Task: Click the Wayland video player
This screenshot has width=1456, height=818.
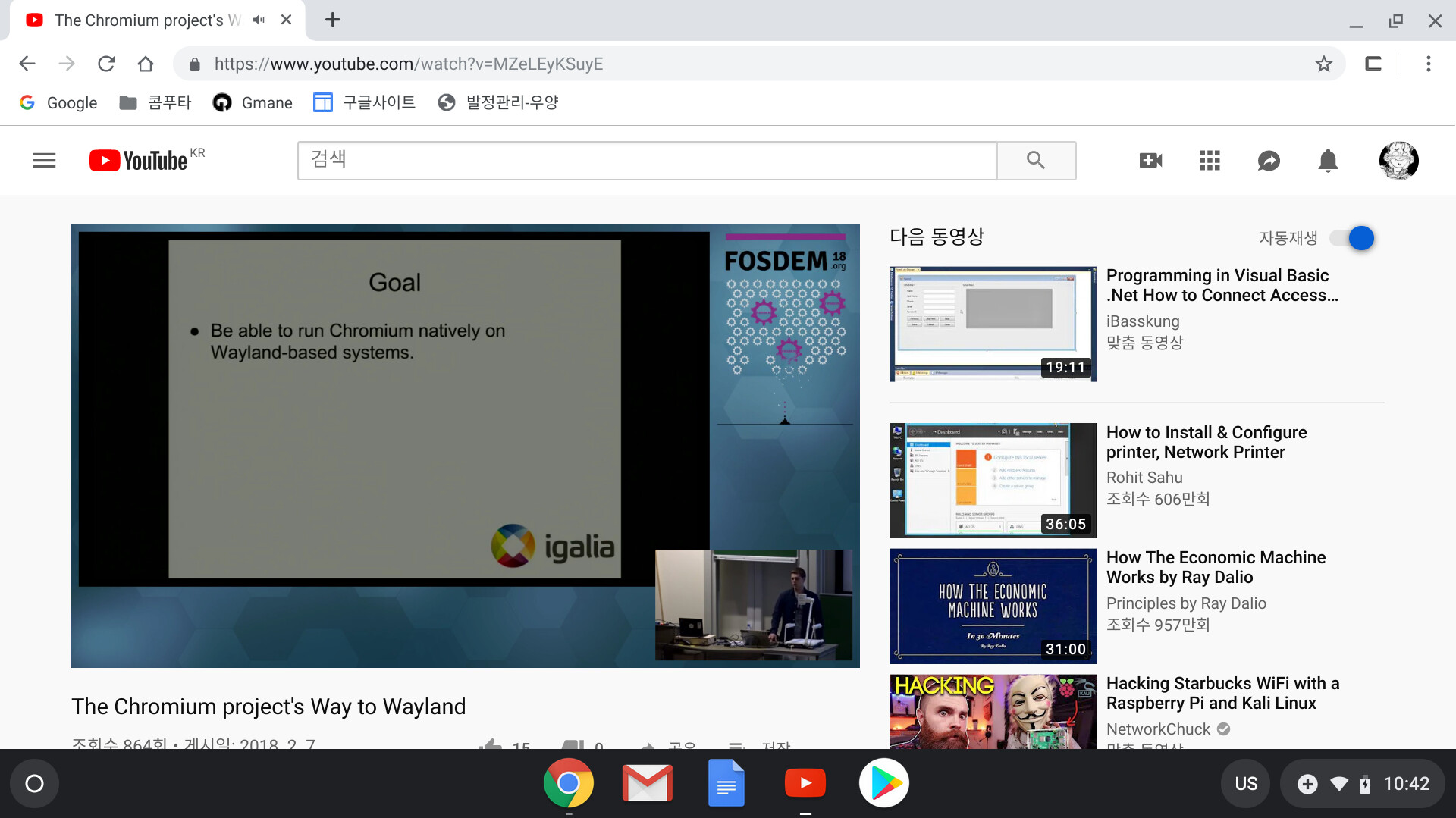Action: click(x=466, y=446)
